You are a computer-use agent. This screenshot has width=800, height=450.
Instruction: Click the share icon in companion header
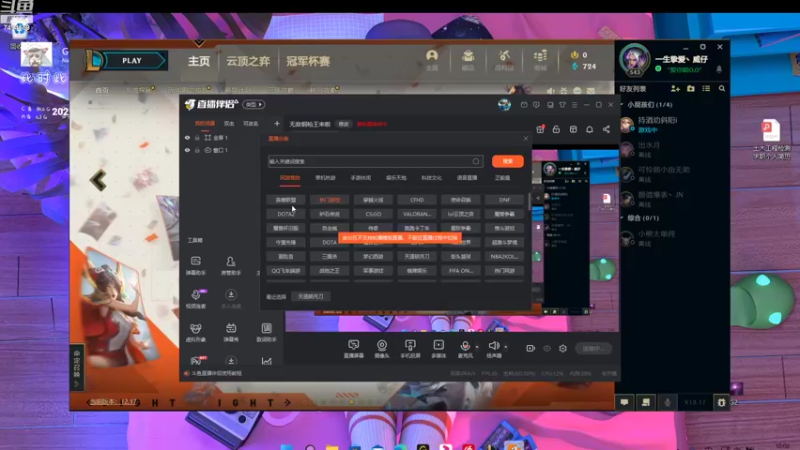(x=606, y=129)
